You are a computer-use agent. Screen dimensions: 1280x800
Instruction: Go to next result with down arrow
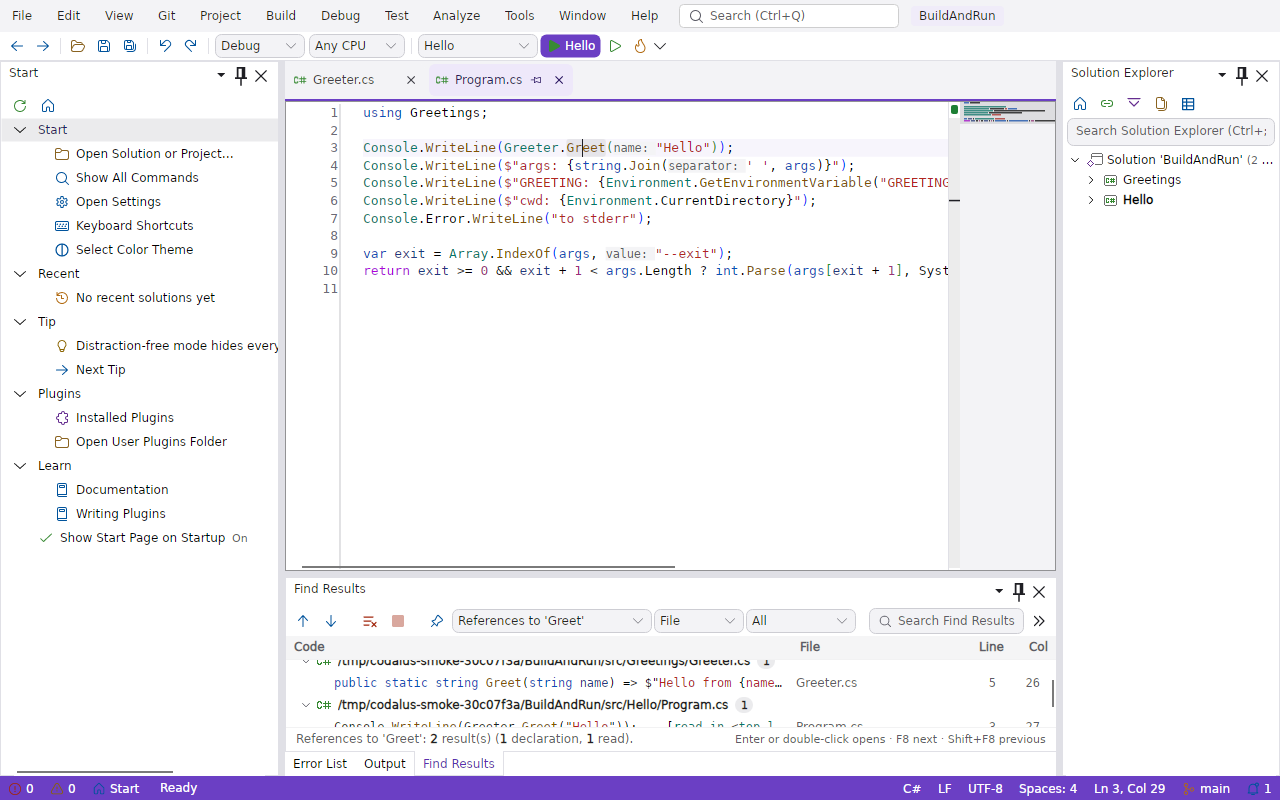click(x=331, y=621)
